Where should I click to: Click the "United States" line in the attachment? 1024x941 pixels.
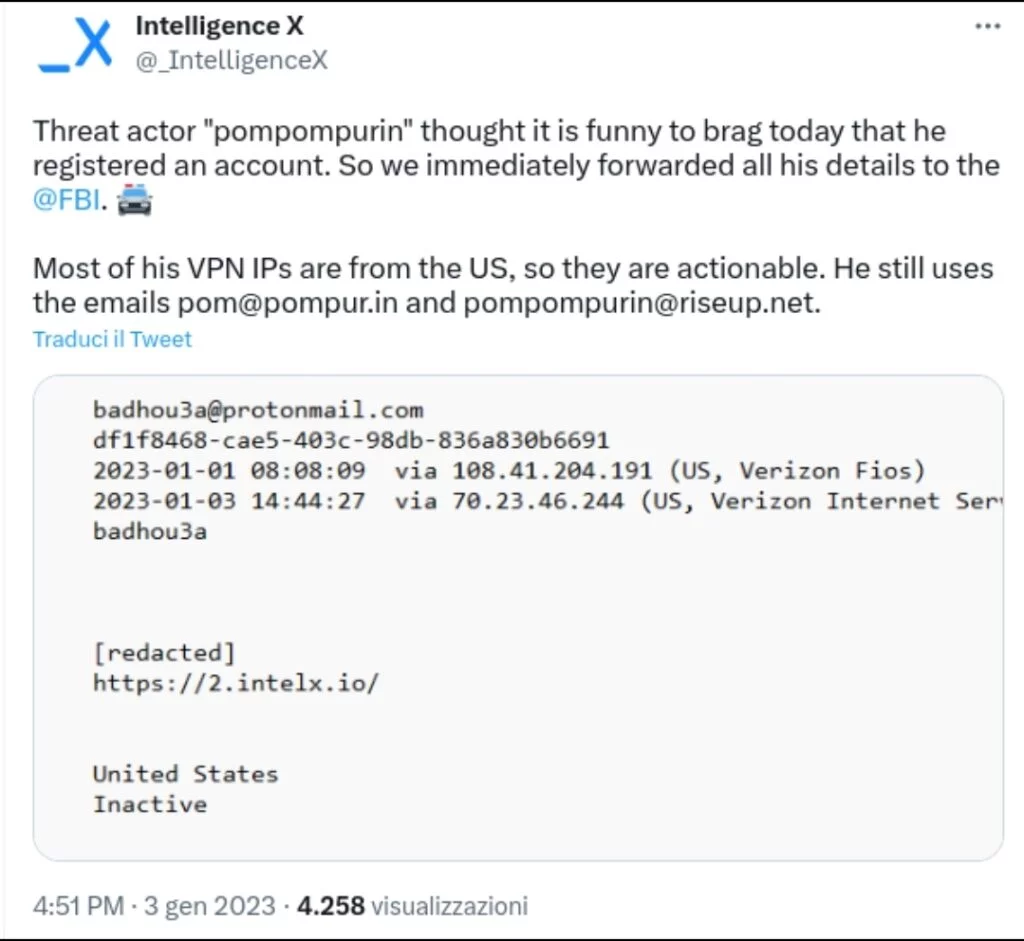pos(185,773)
